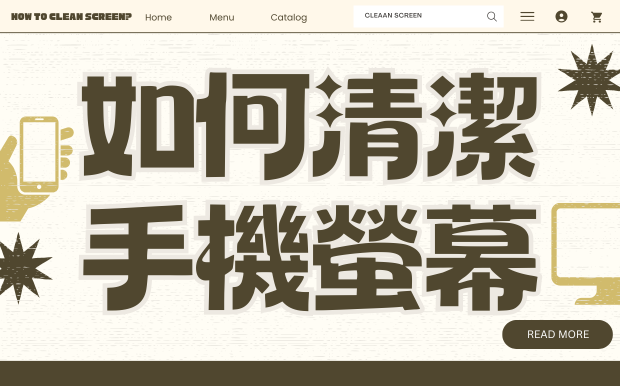
Task: Open the Menu navigation item
Action: pos(222,17)
